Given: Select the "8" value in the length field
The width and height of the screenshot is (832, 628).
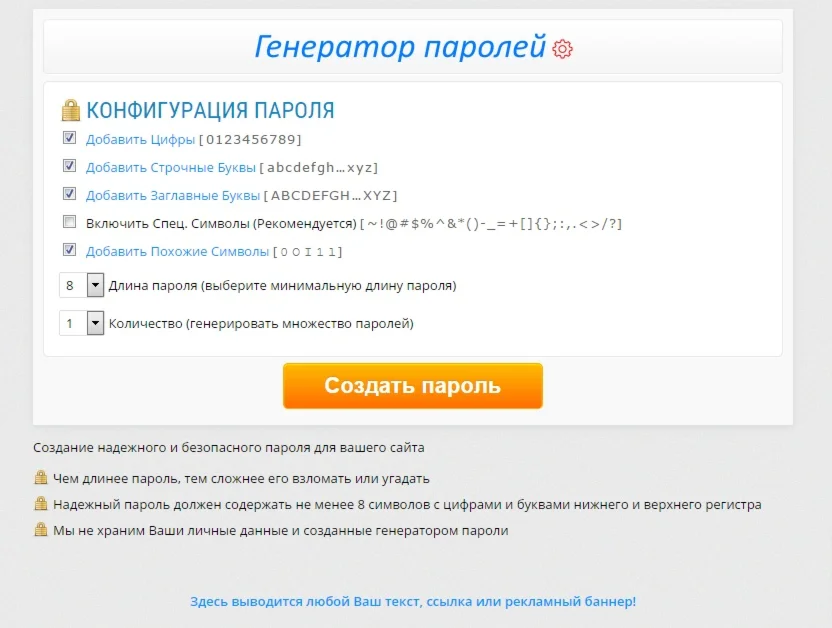Looking at the screenshot, I should [x=72, y=285].
